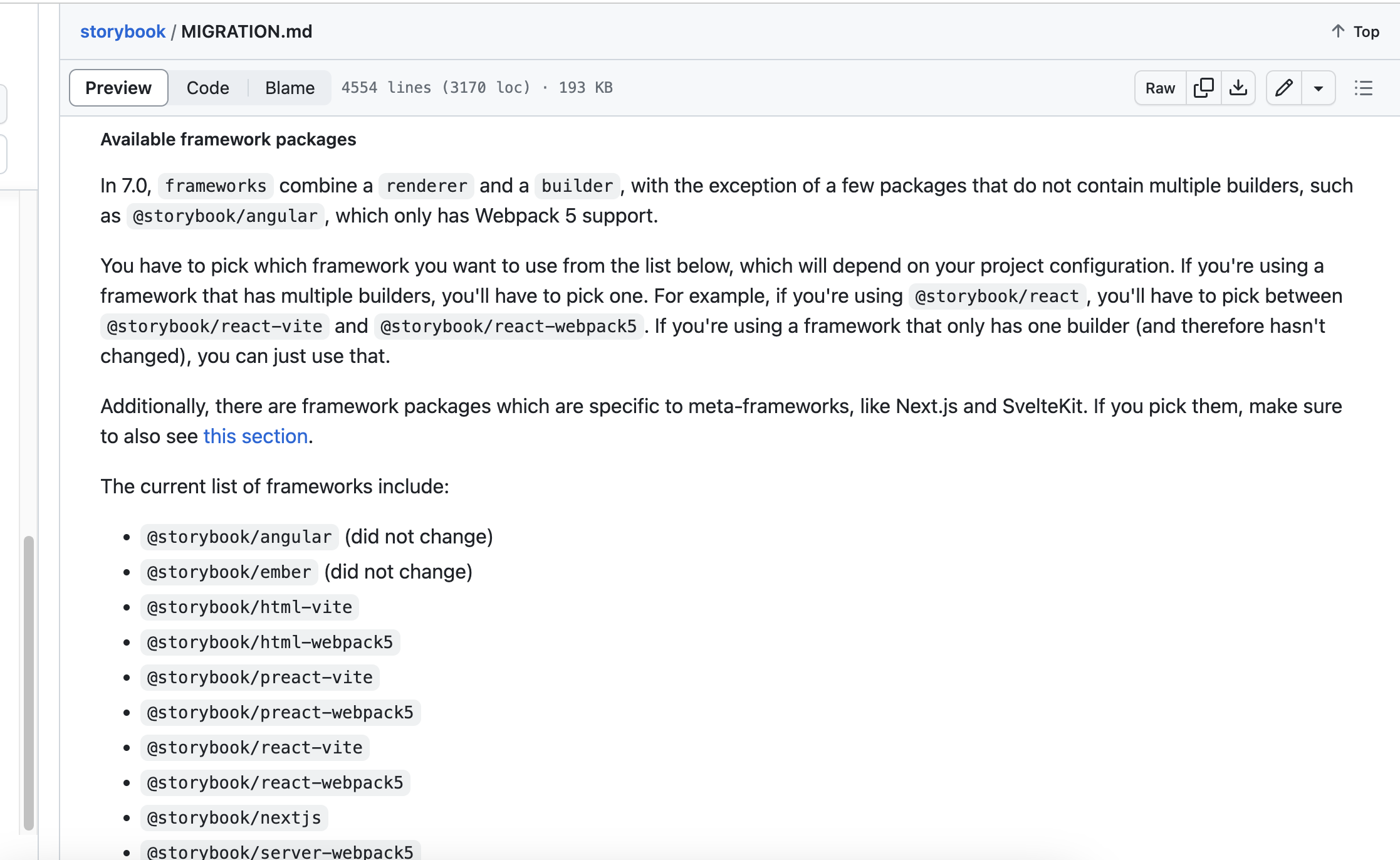The height and width of the screenshot is (860, 1400).
Task: Jump to Top arrow icon
Action: (x=1338, y=31)
